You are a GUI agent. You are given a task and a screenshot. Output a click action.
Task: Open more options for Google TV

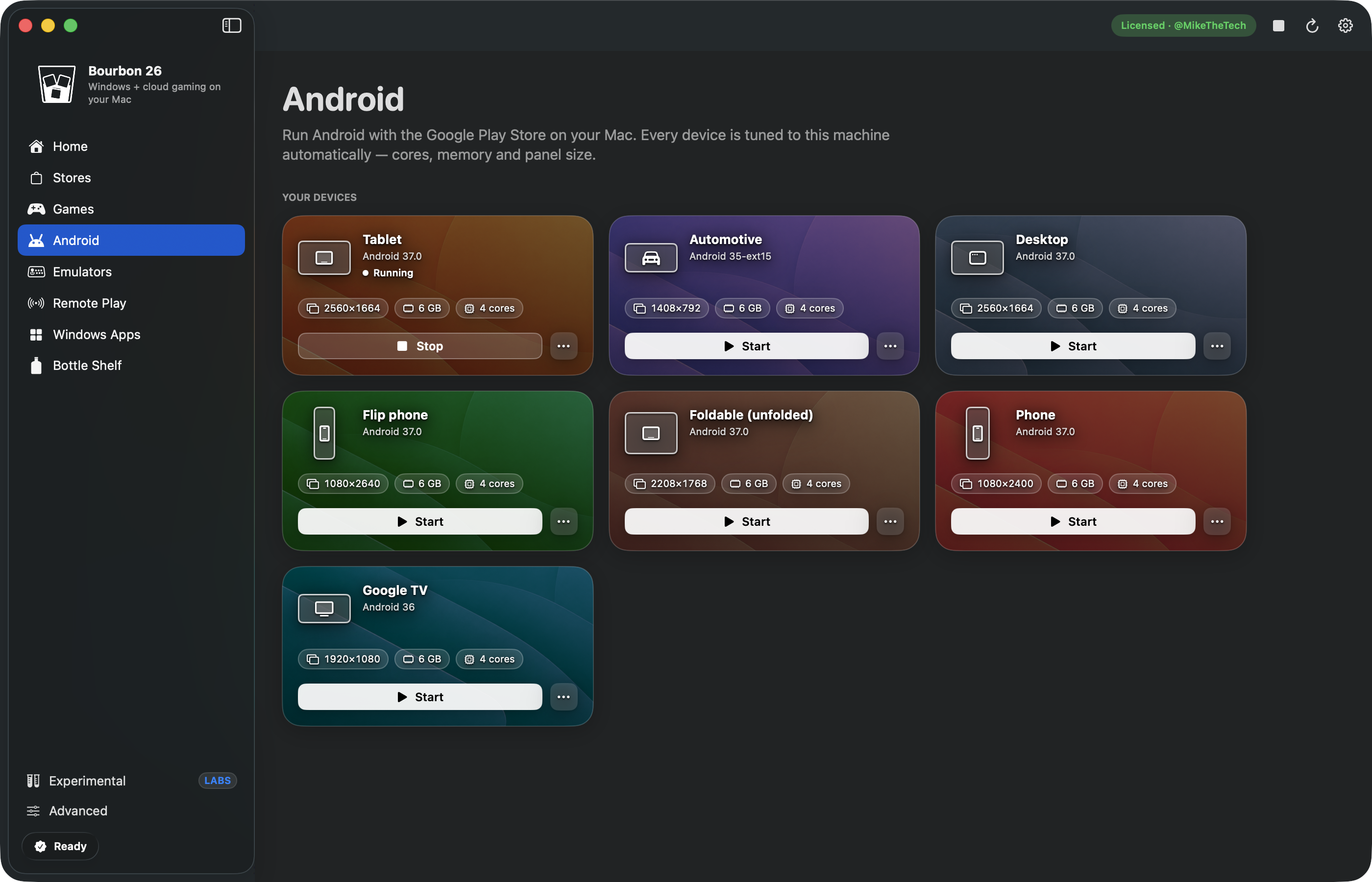tap(563, 696)
